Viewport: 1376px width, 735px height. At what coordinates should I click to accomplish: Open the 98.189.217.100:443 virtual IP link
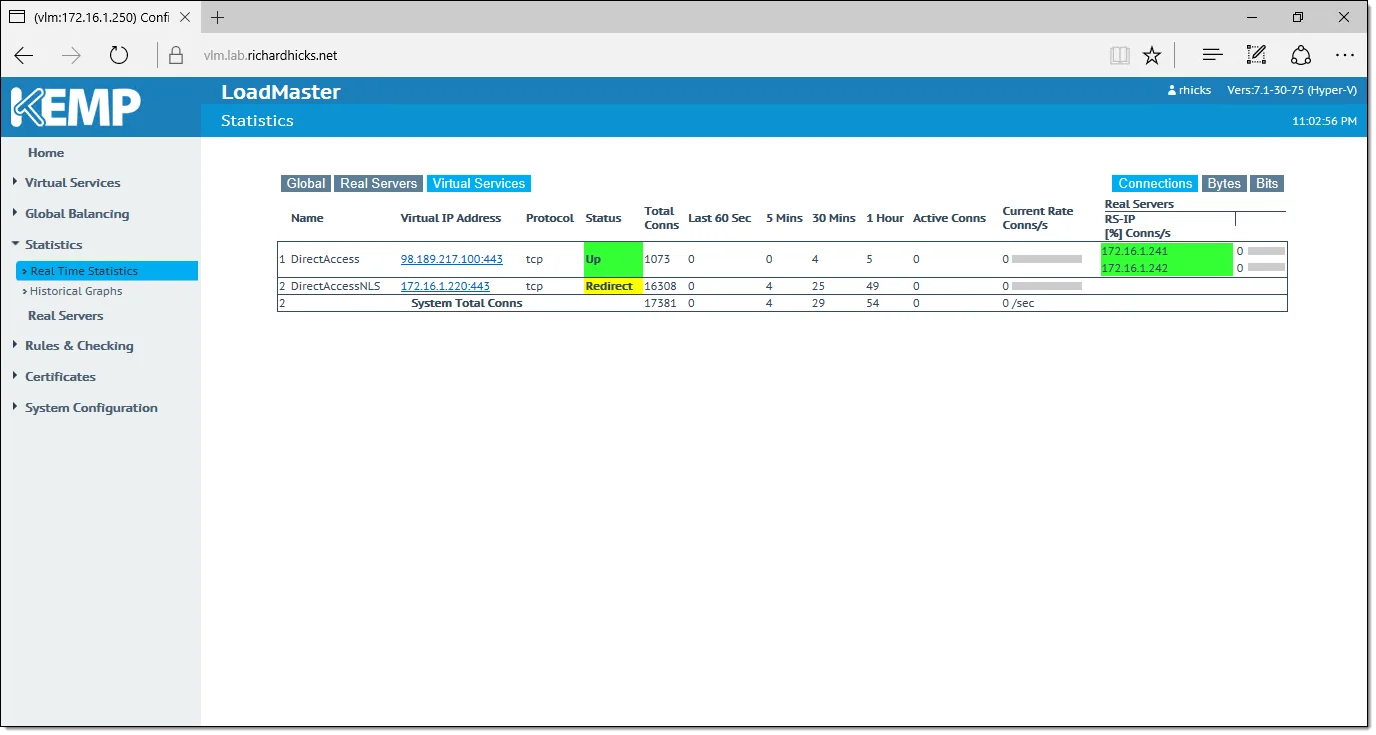[451, 259]
